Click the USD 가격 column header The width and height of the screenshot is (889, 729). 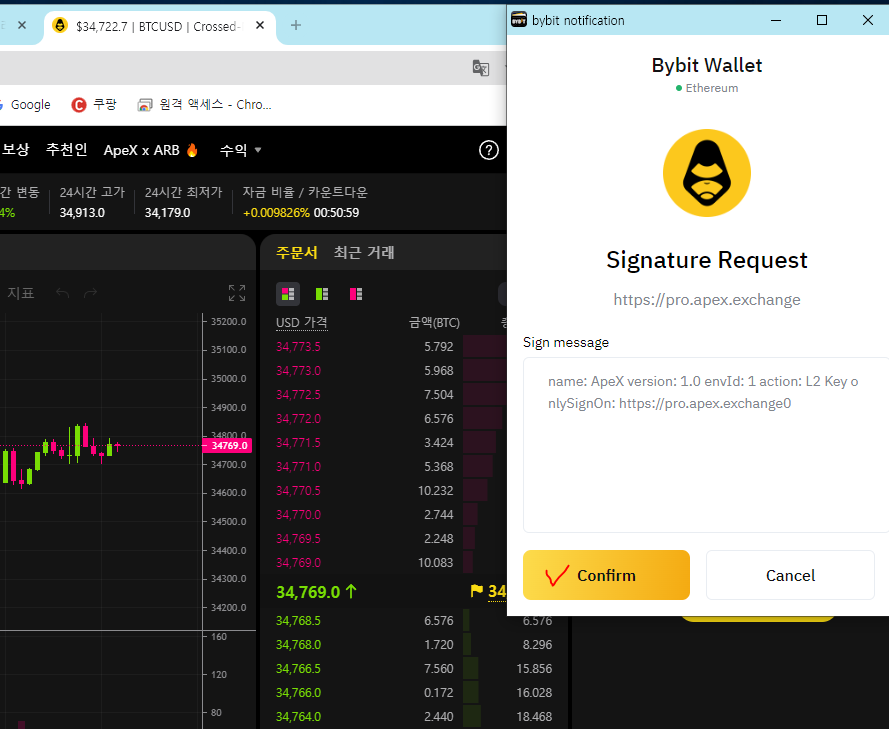302,323
